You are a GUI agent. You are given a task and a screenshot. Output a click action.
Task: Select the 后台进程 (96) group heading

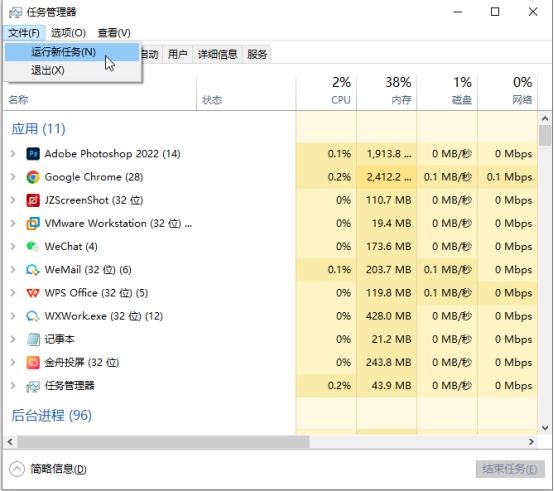52,415
